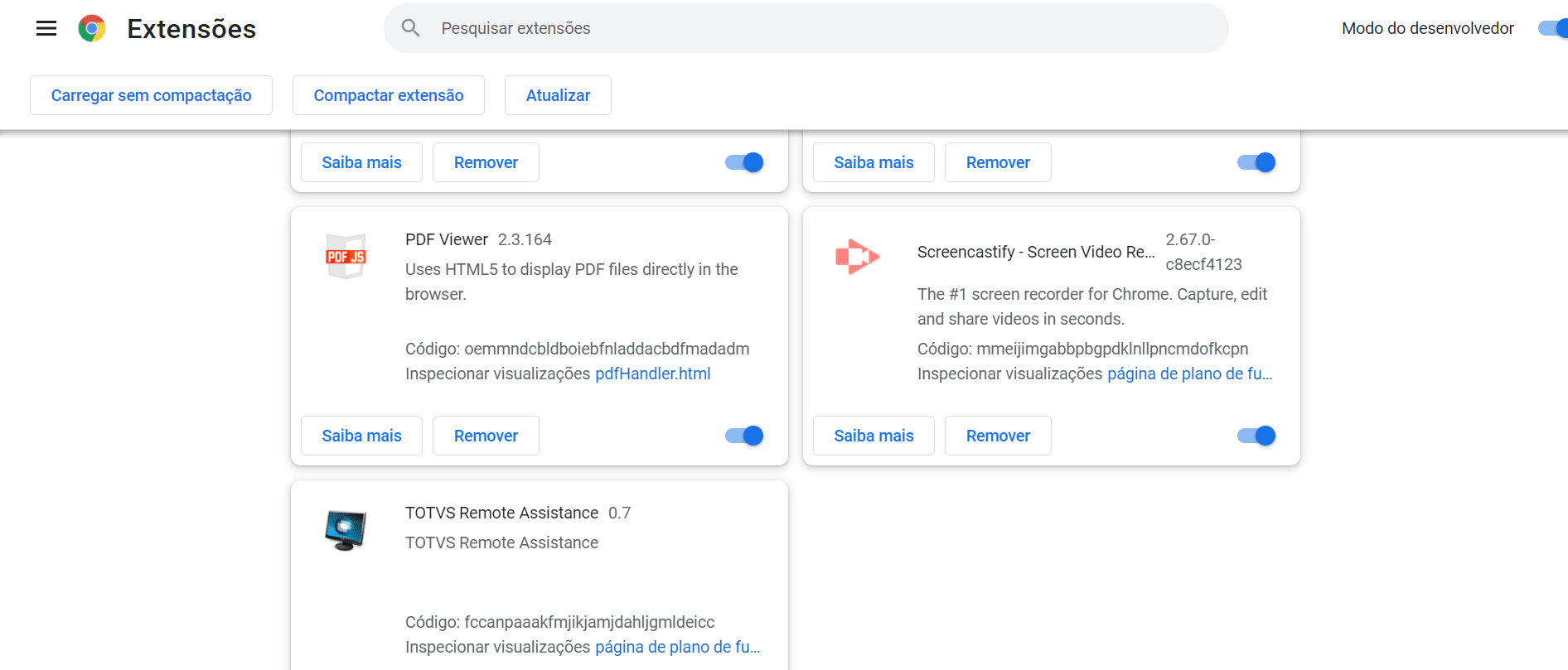Click the Chrome logo beside Extensões
This screenshot has width=1568, height=670.
tap(92, 28)
